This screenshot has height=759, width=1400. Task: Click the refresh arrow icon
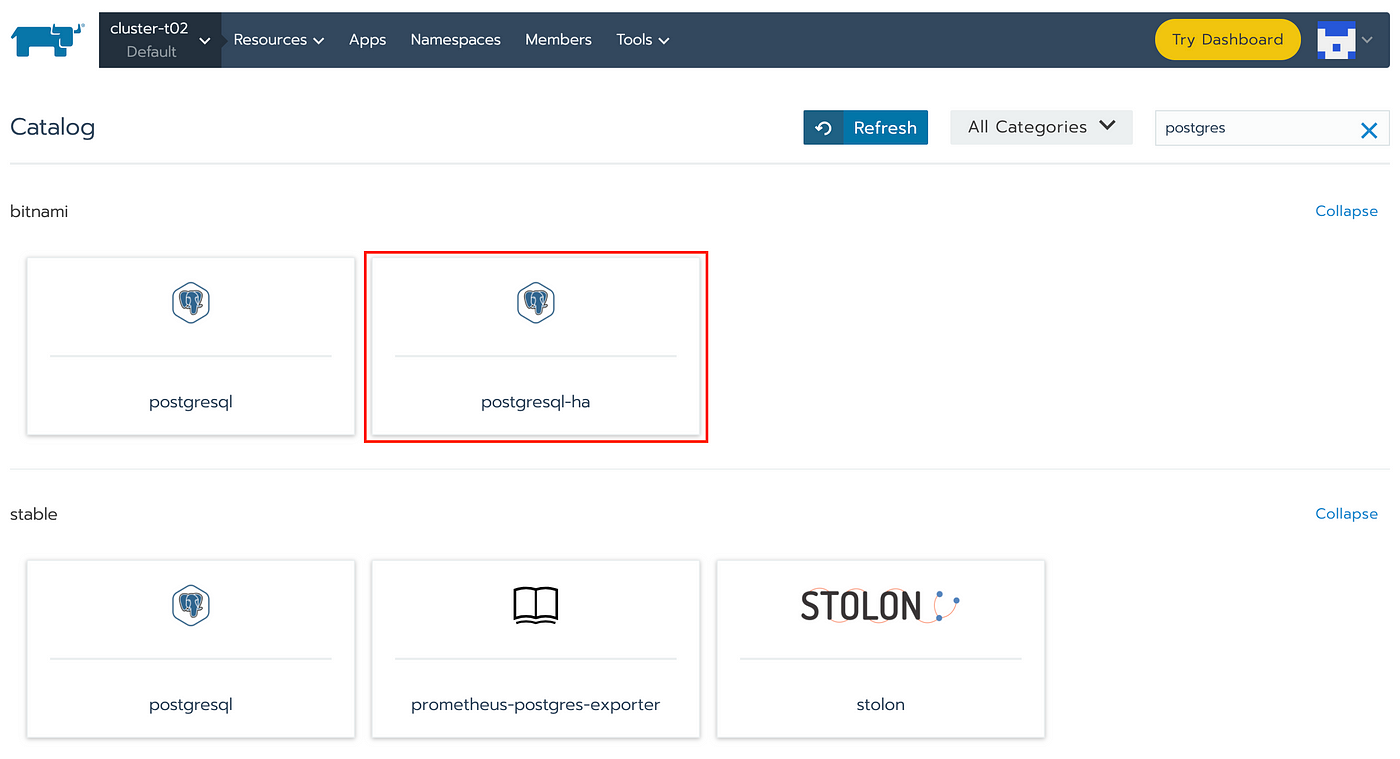click(824, 128)
